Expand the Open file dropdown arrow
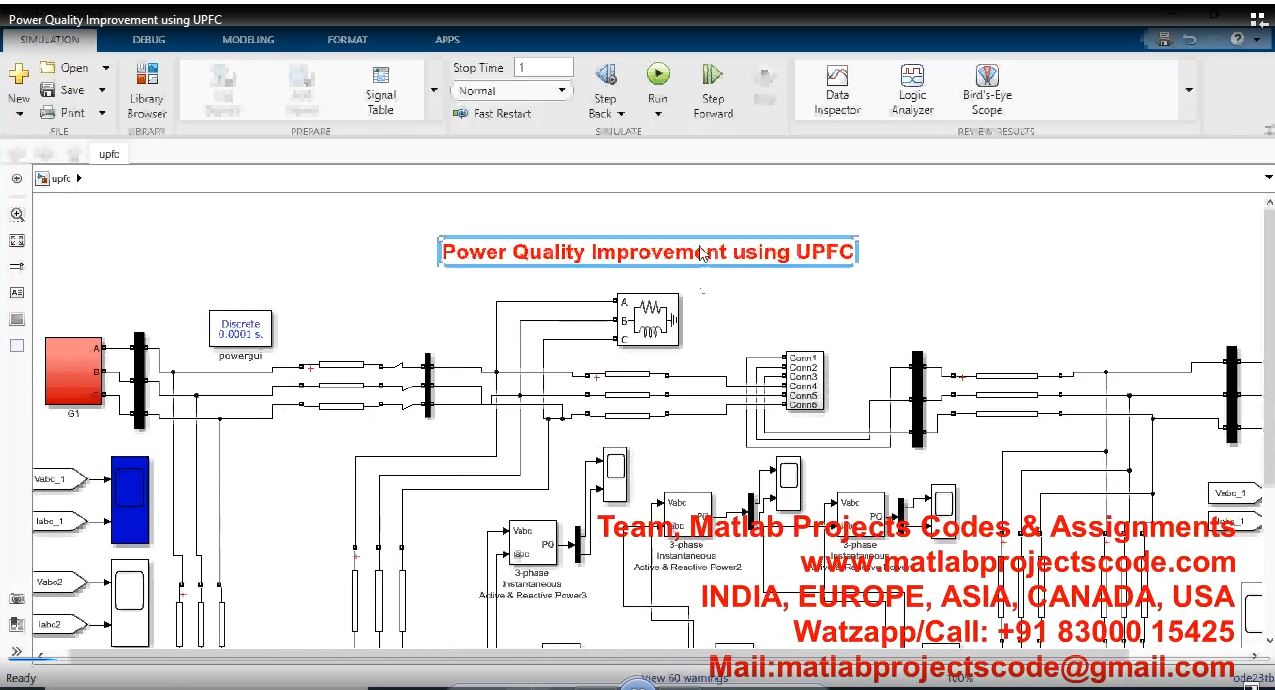Screen dimensions: 1275x690 coord(106,68)
